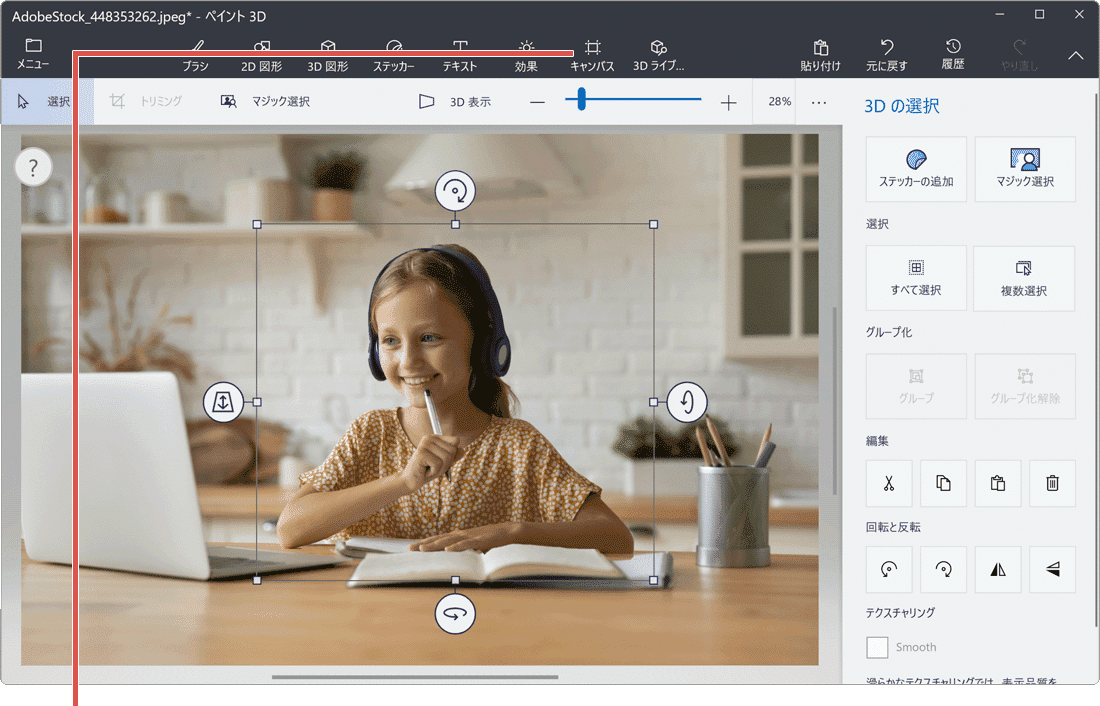Click the zoom slider handle
Screen dimensions: 1100x706
(581, 100)
